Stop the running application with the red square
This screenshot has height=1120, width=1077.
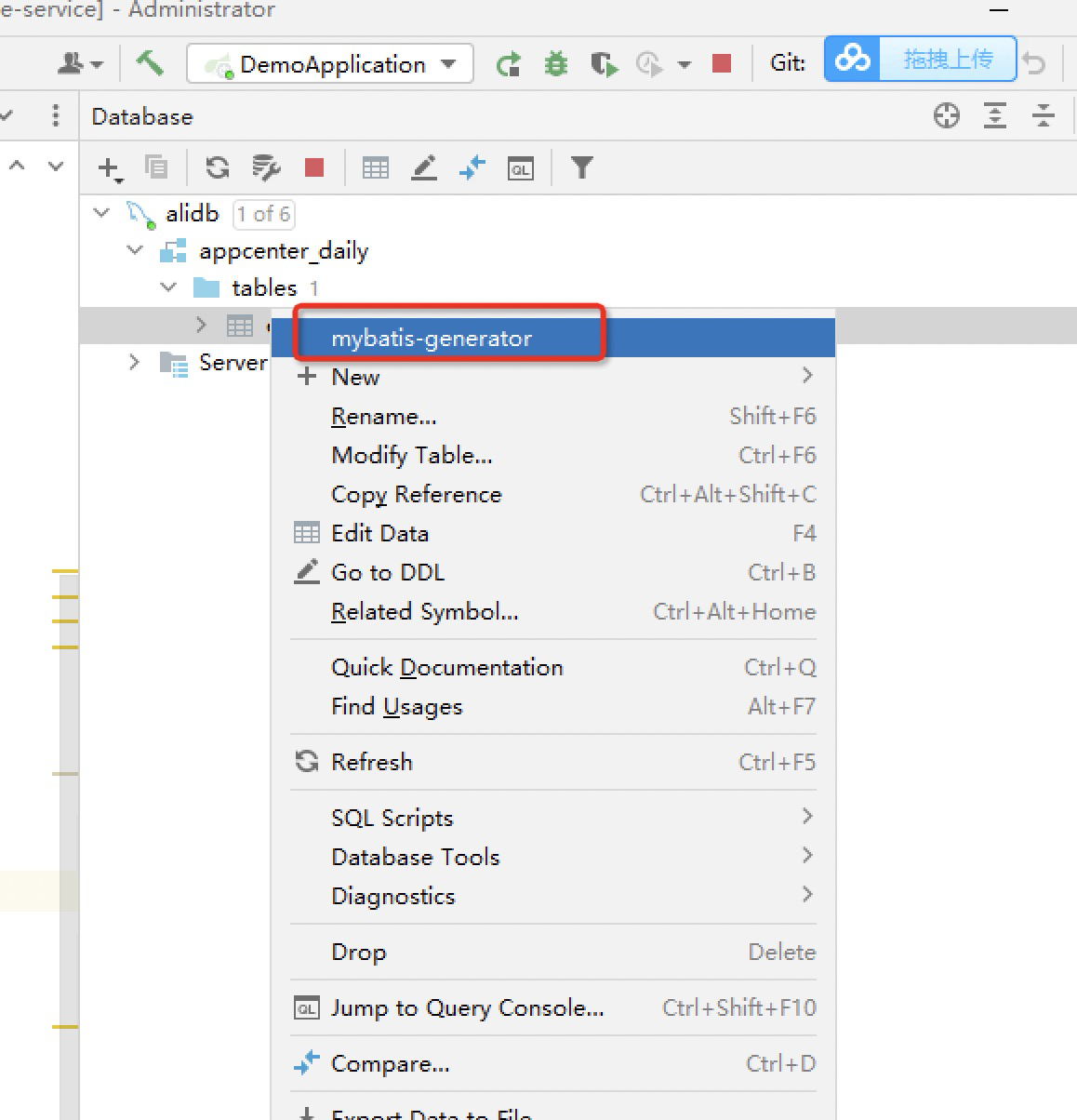(721, 63)
